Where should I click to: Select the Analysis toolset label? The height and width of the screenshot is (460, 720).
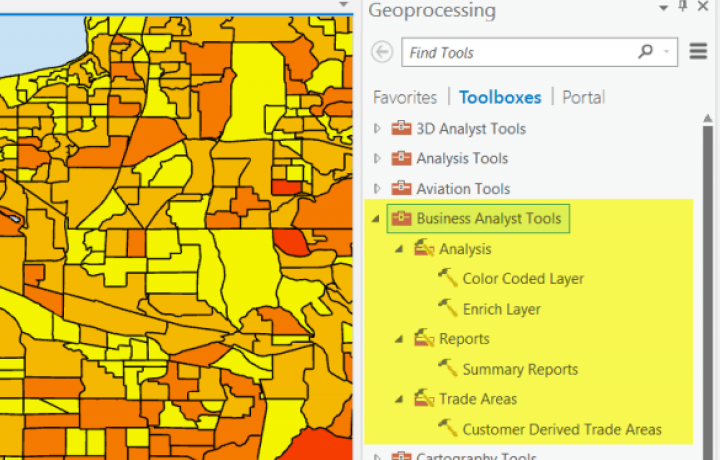465,249
